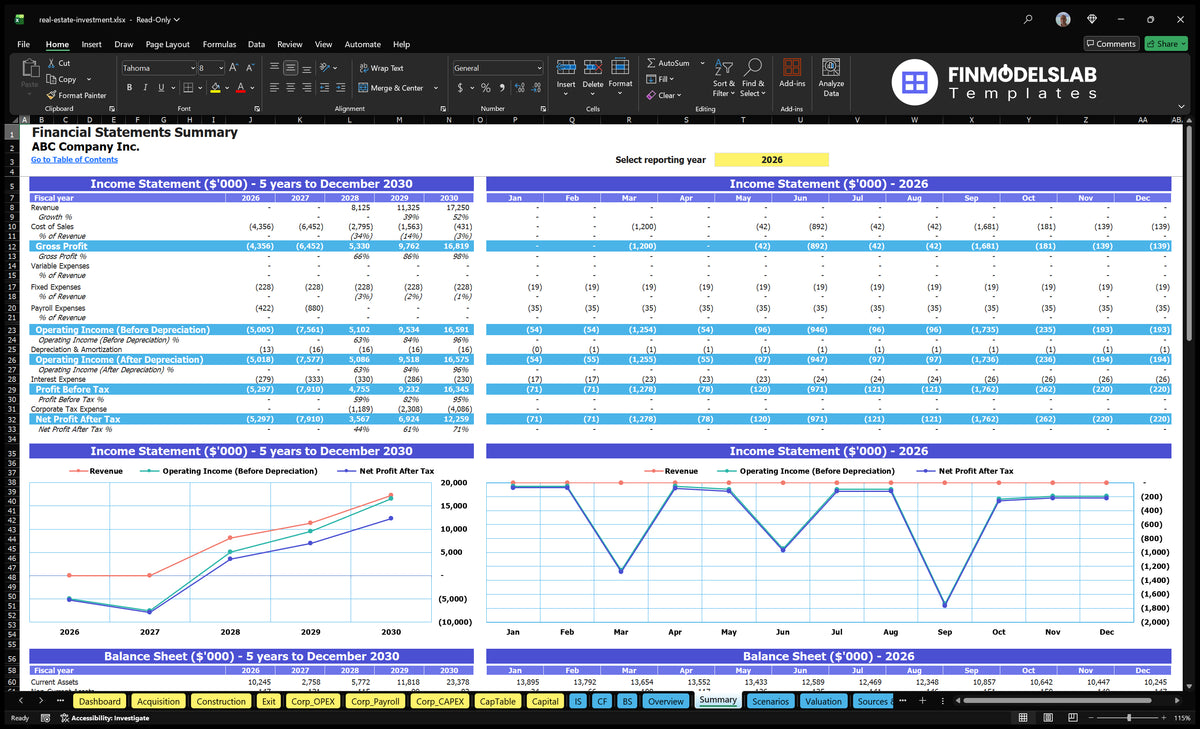The height and width of the screenshot is (729, 1200).
Task: Apply the Percent Style format
Action: (x=486, y=88)
